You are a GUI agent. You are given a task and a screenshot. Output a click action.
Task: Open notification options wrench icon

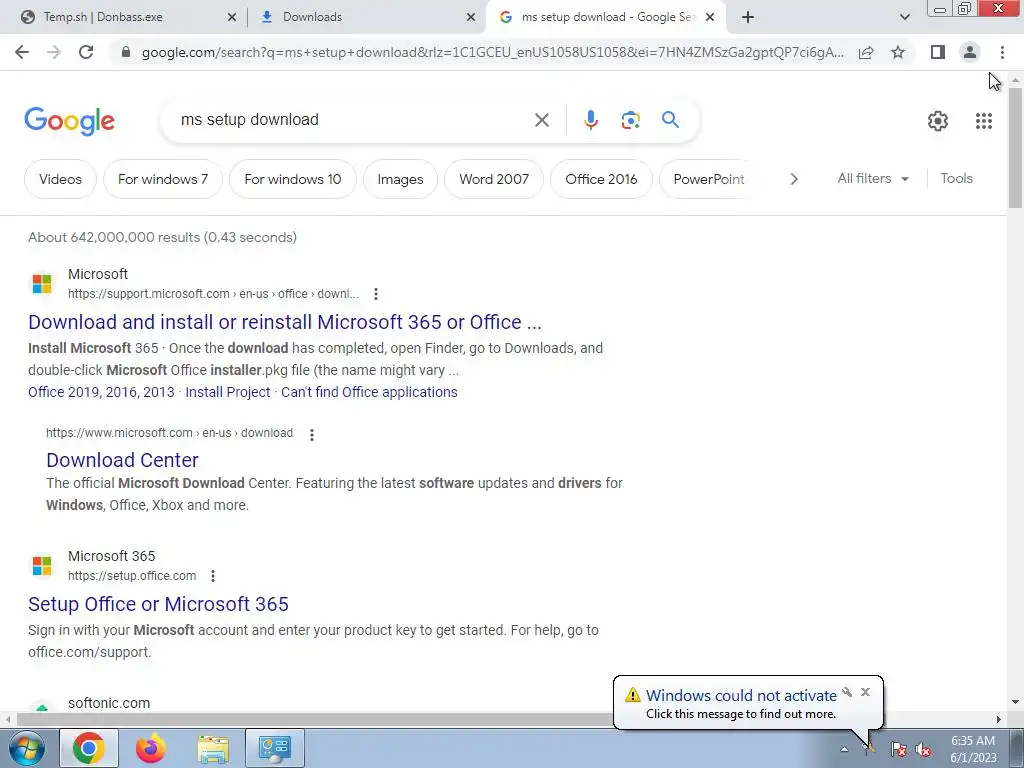[x=847, y=692]
